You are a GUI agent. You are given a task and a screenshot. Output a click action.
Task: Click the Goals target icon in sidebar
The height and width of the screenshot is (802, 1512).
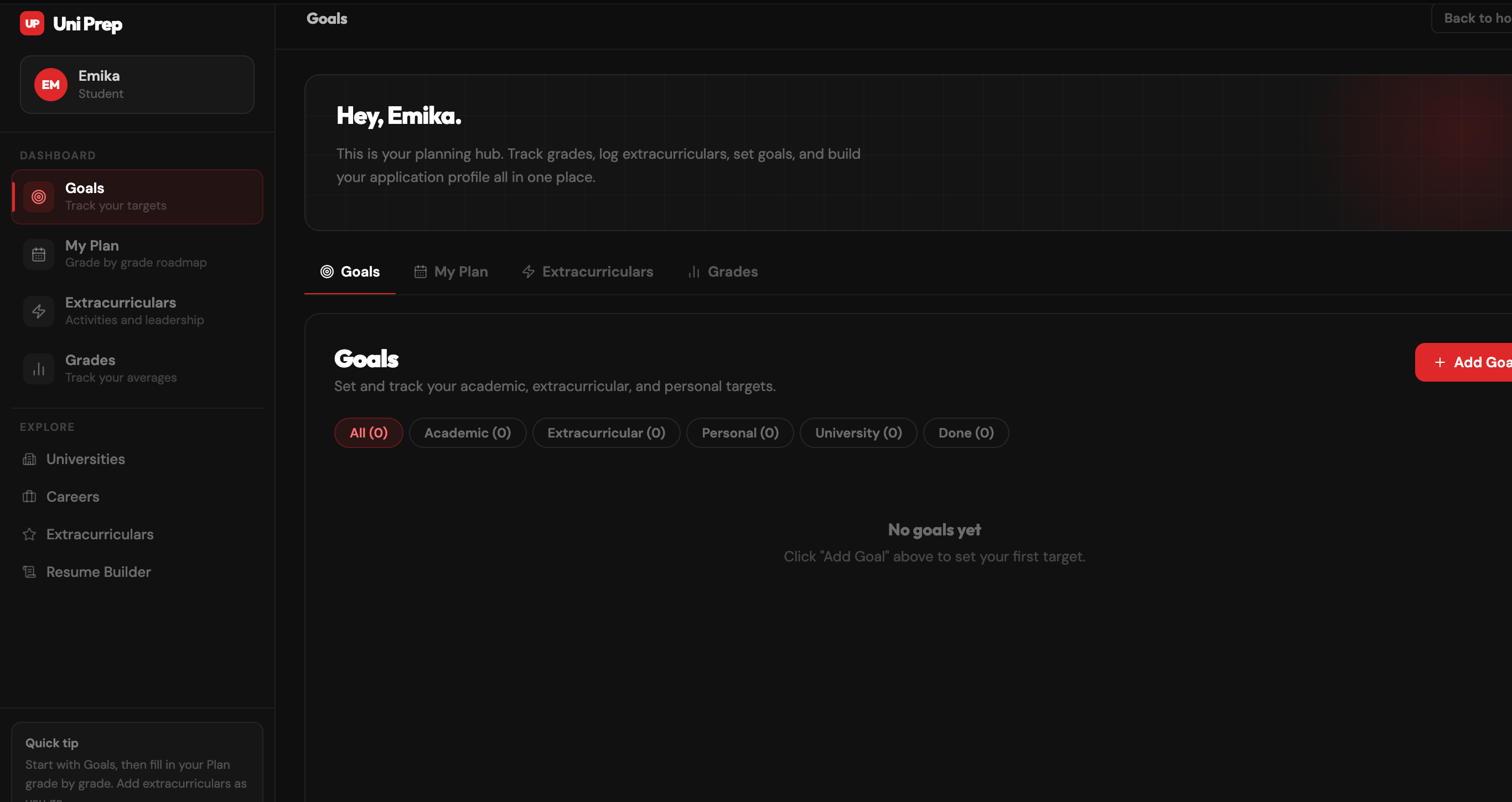coord(39,196)
